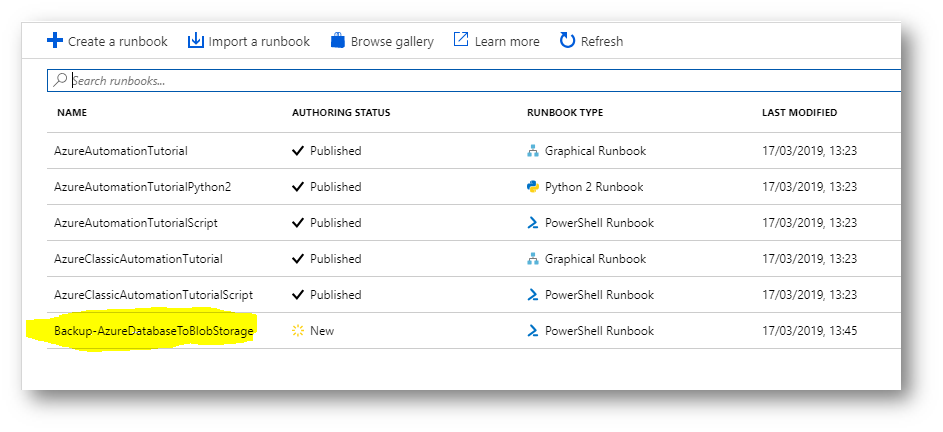This screenshot has height=432, width=943.
Task: Click the Create a runbook plus icon
Action: [55, 41]
